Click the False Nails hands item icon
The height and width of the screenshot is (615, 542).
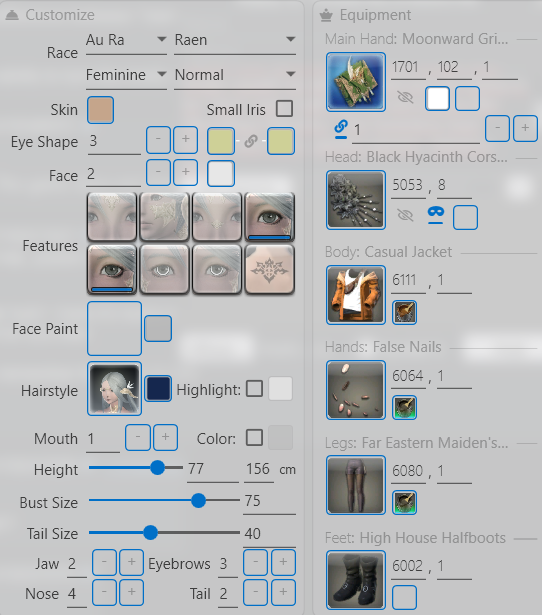[356, 390]
